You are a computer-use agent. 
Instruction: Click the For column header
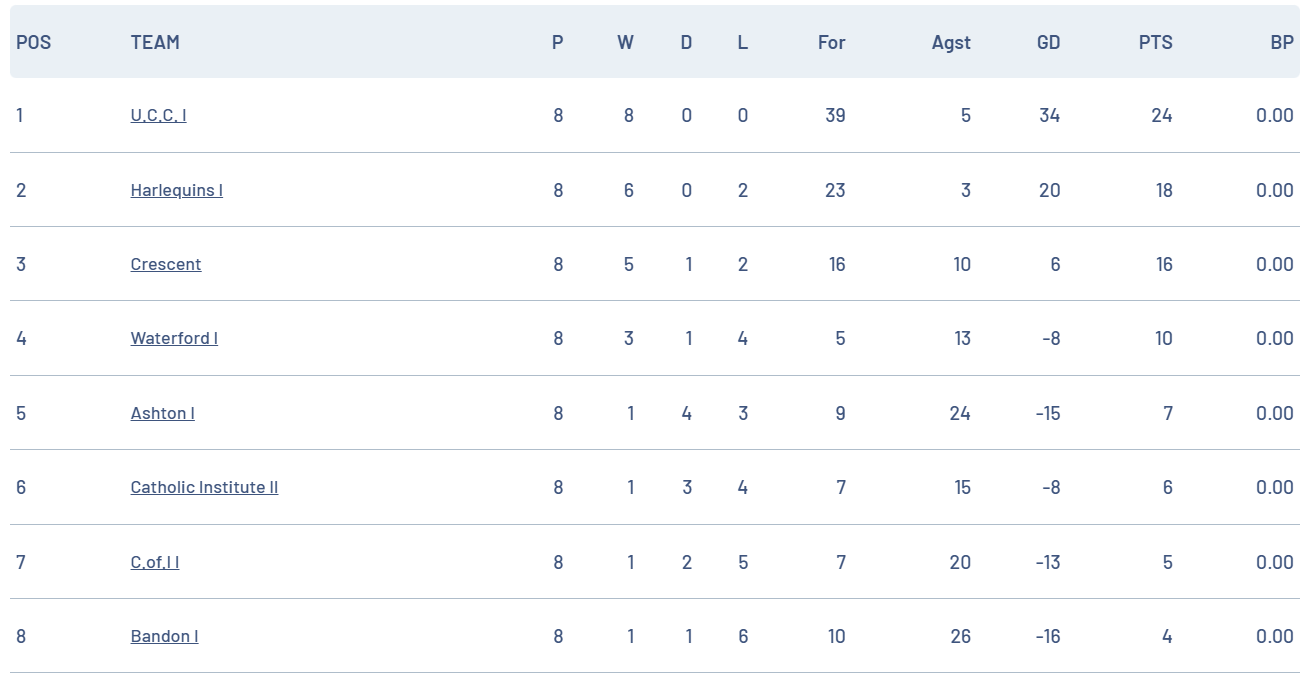tap(831, 42)
